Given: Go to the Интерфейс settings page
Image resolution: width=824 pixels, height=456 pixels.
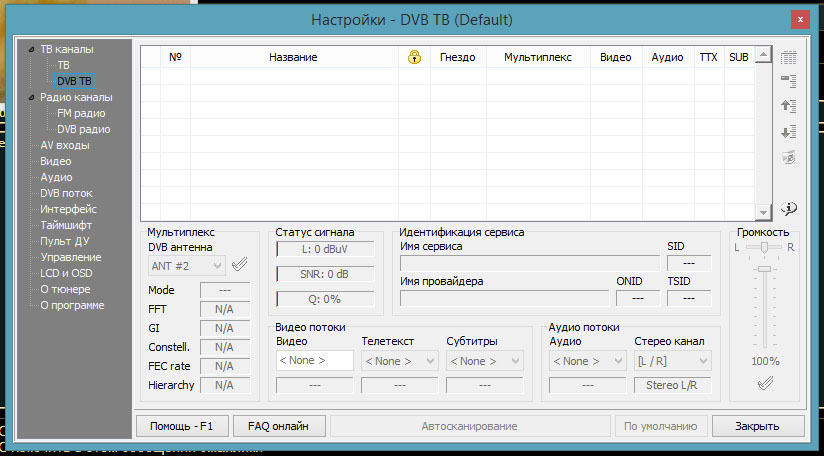Looking at the screenshot, I should click(68, 210).
